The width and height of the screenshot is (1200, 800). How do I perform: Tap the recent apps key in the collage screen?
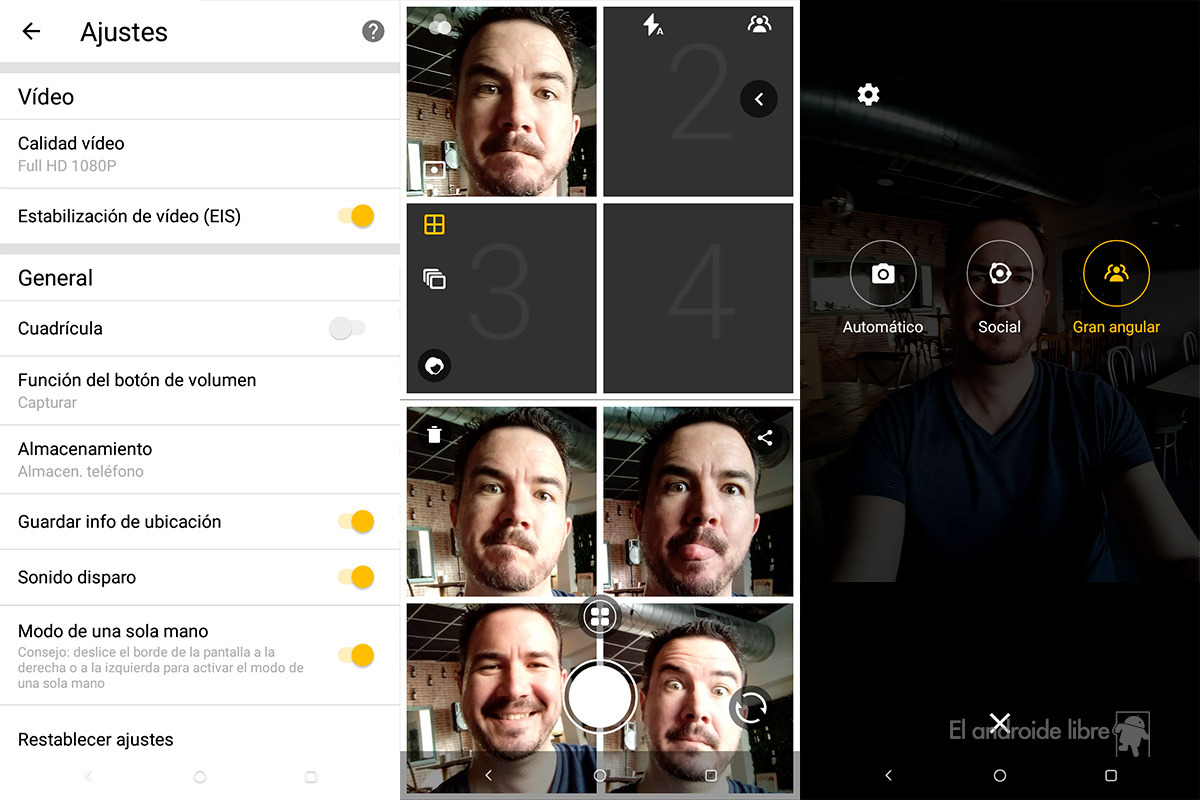711,775
